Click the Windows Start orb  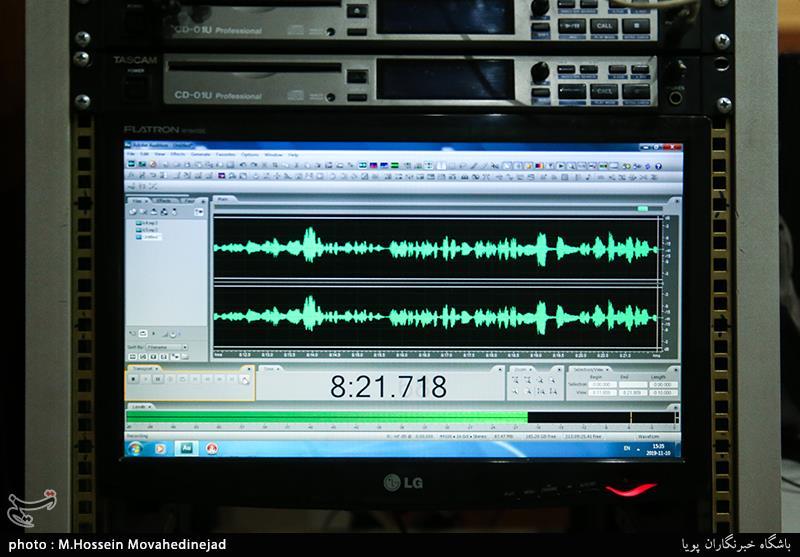pyautogui.click(x=133, y=448)
